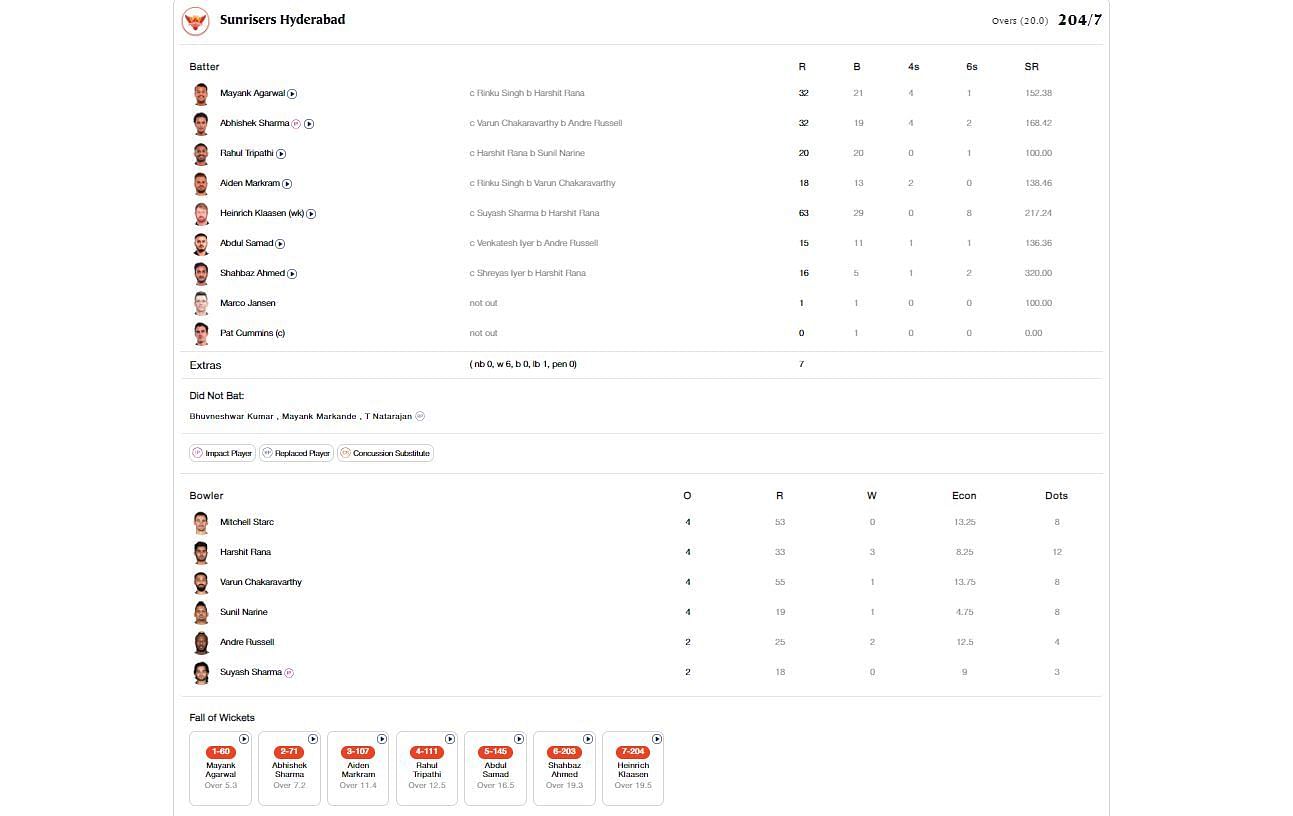1293x816 pixels.
Task: Play Heinrich Klaasen (wk) dismissal video
Action: [x=311, y=214]
